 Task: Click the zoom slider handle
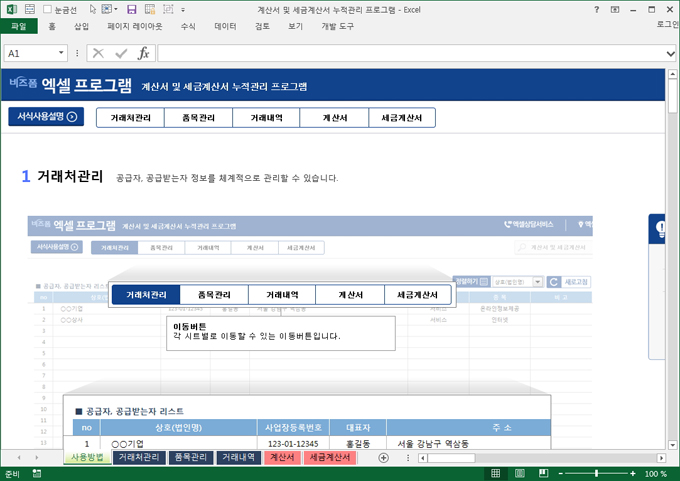(597, 474)
